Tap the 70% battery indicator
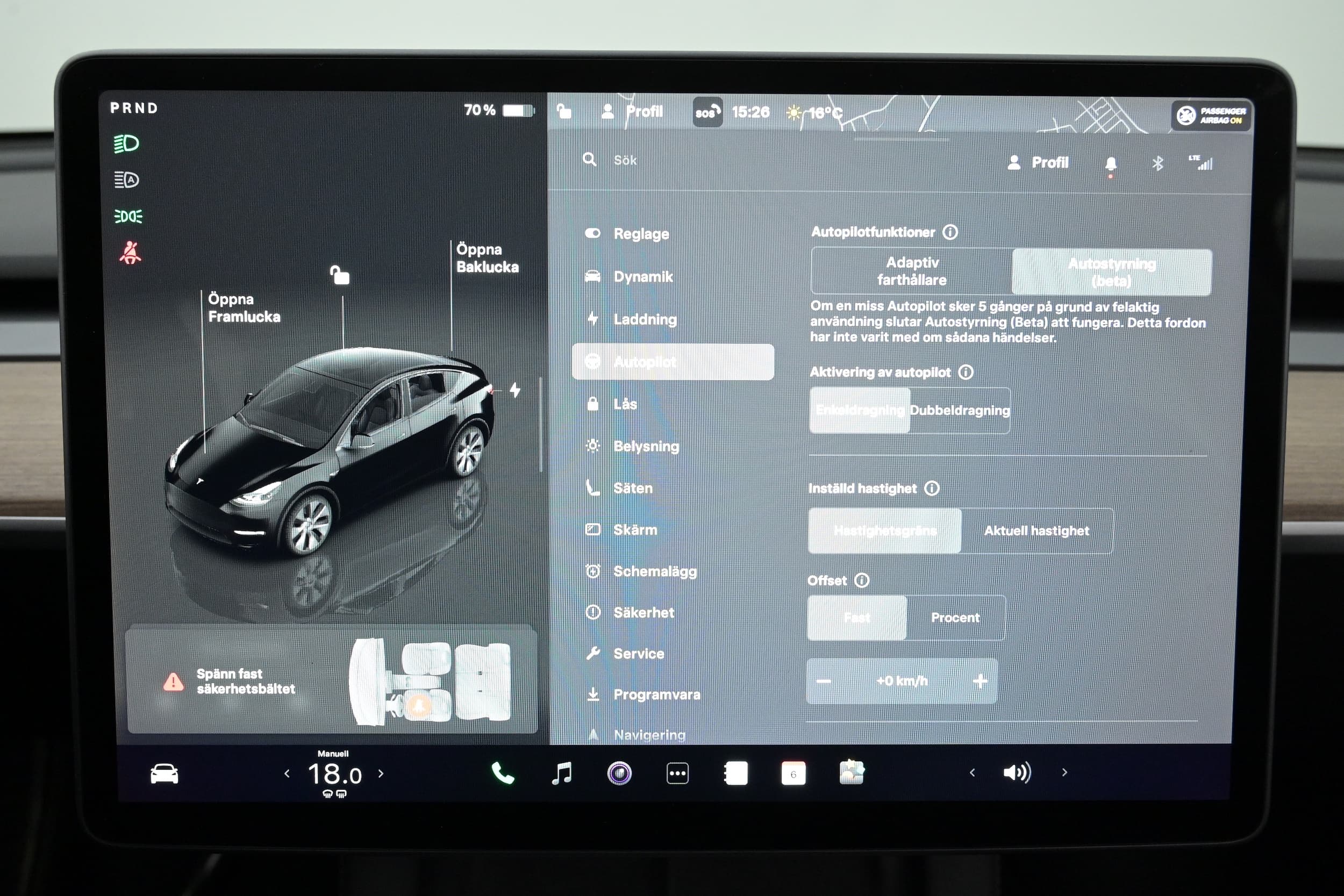This screenshot has width=1344, height=896. (499, 110)
